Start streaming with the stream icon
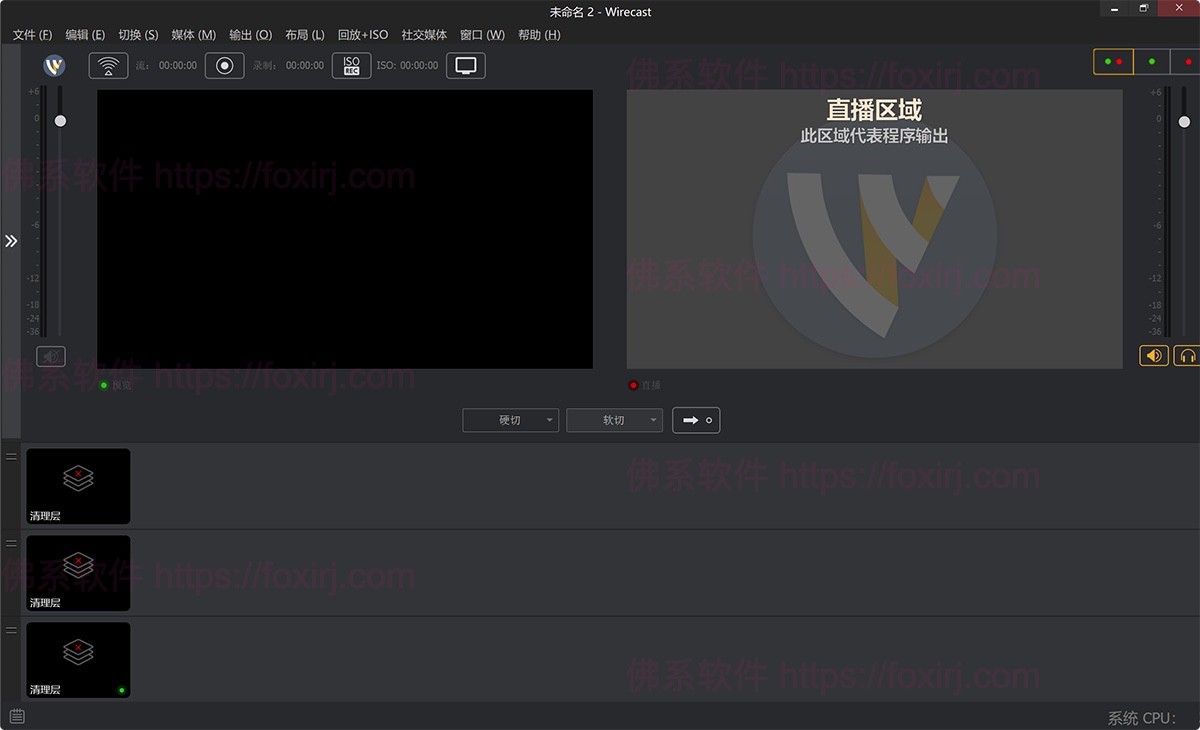 108,65
